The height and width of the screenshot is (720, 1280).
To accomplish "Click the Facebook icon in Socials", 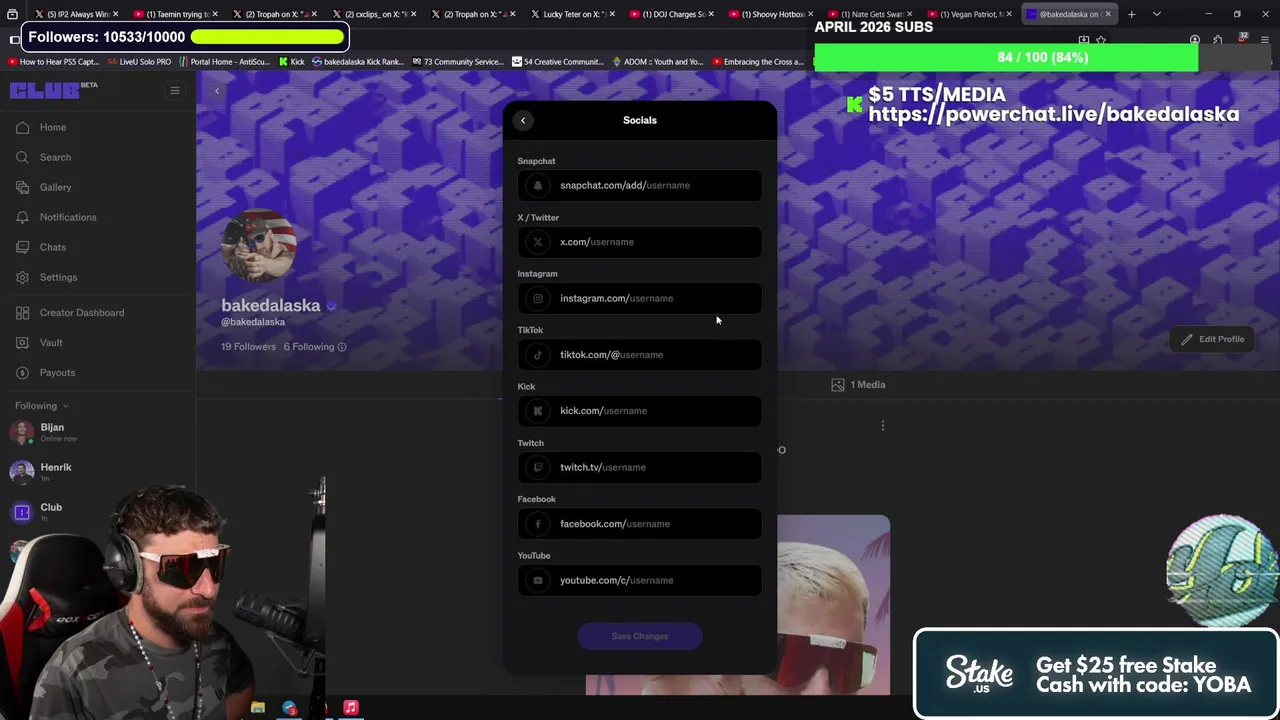I will [538, 524].
